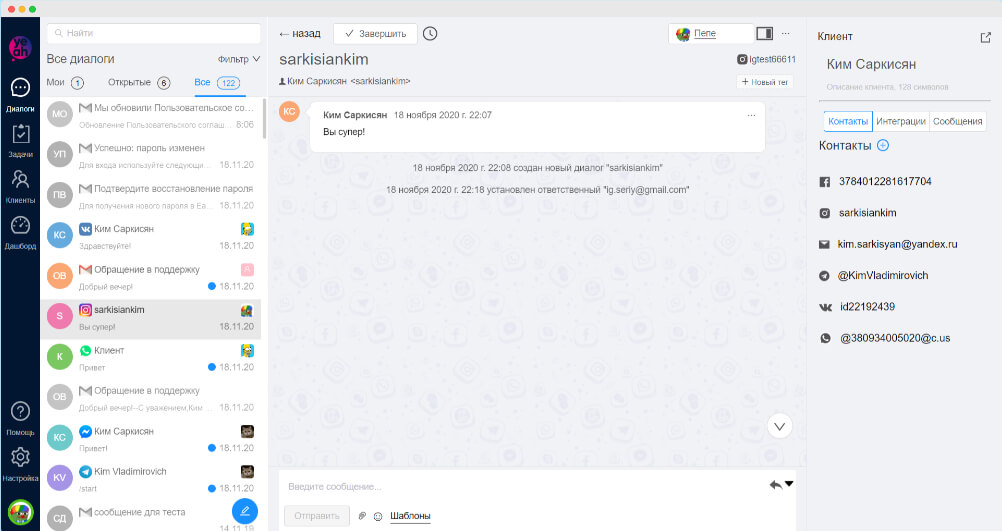Click VK contact id22192439
Image resolution: width=1002 pixels, height=531 pixels.
pos(867,307)
